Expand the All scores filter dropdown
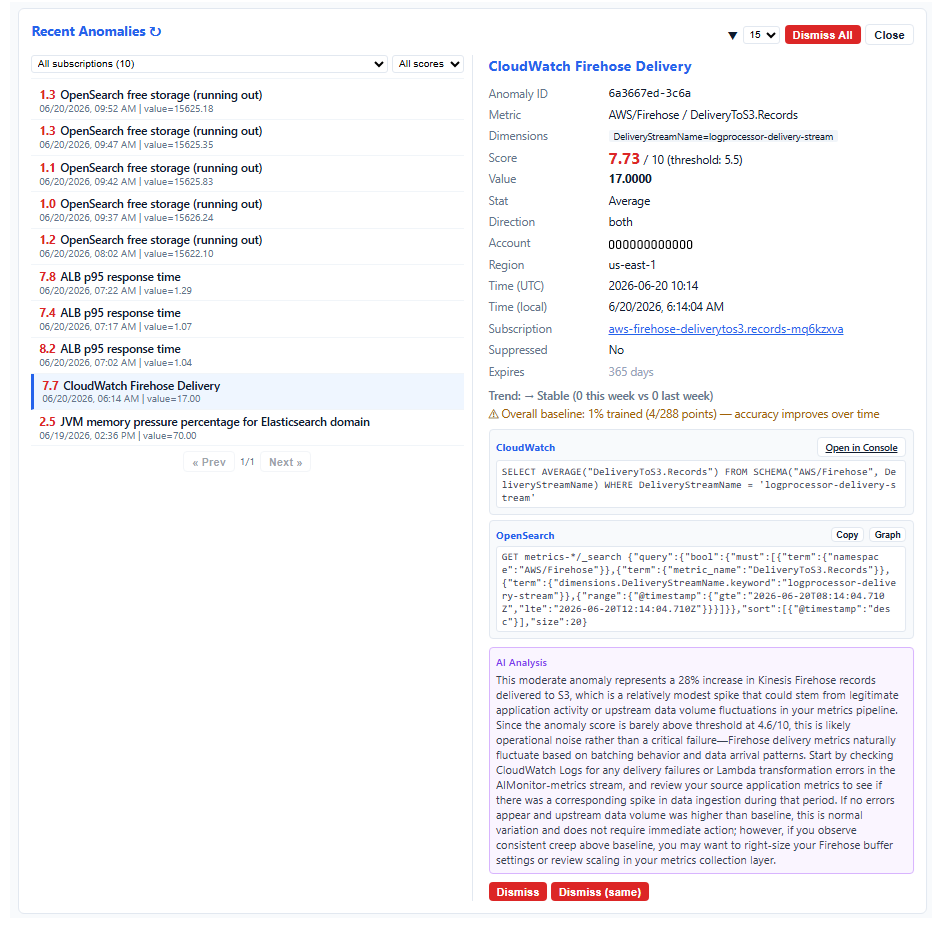The height and width of the screenshot is (937, 934). pyautogui.click(x=428, y=64)
